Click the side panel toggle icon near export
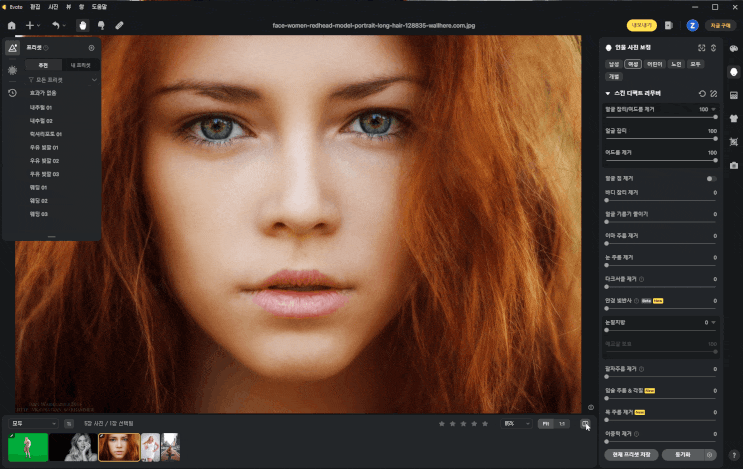The width and height of the screenshot is (743, 469). click(x=669, y=26)
